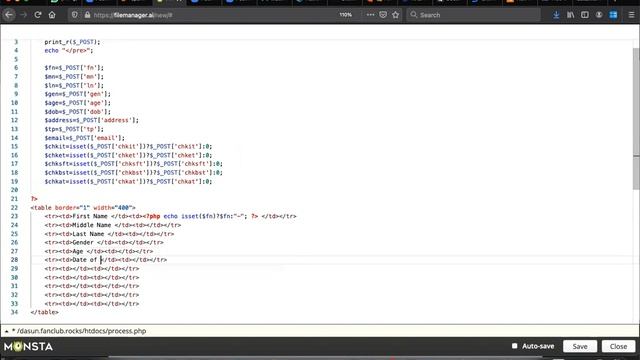Image resolution: width=640 pixels, height=360 pixels.
Task: Reload the page with the refresh icon
Action: [38, 15]
